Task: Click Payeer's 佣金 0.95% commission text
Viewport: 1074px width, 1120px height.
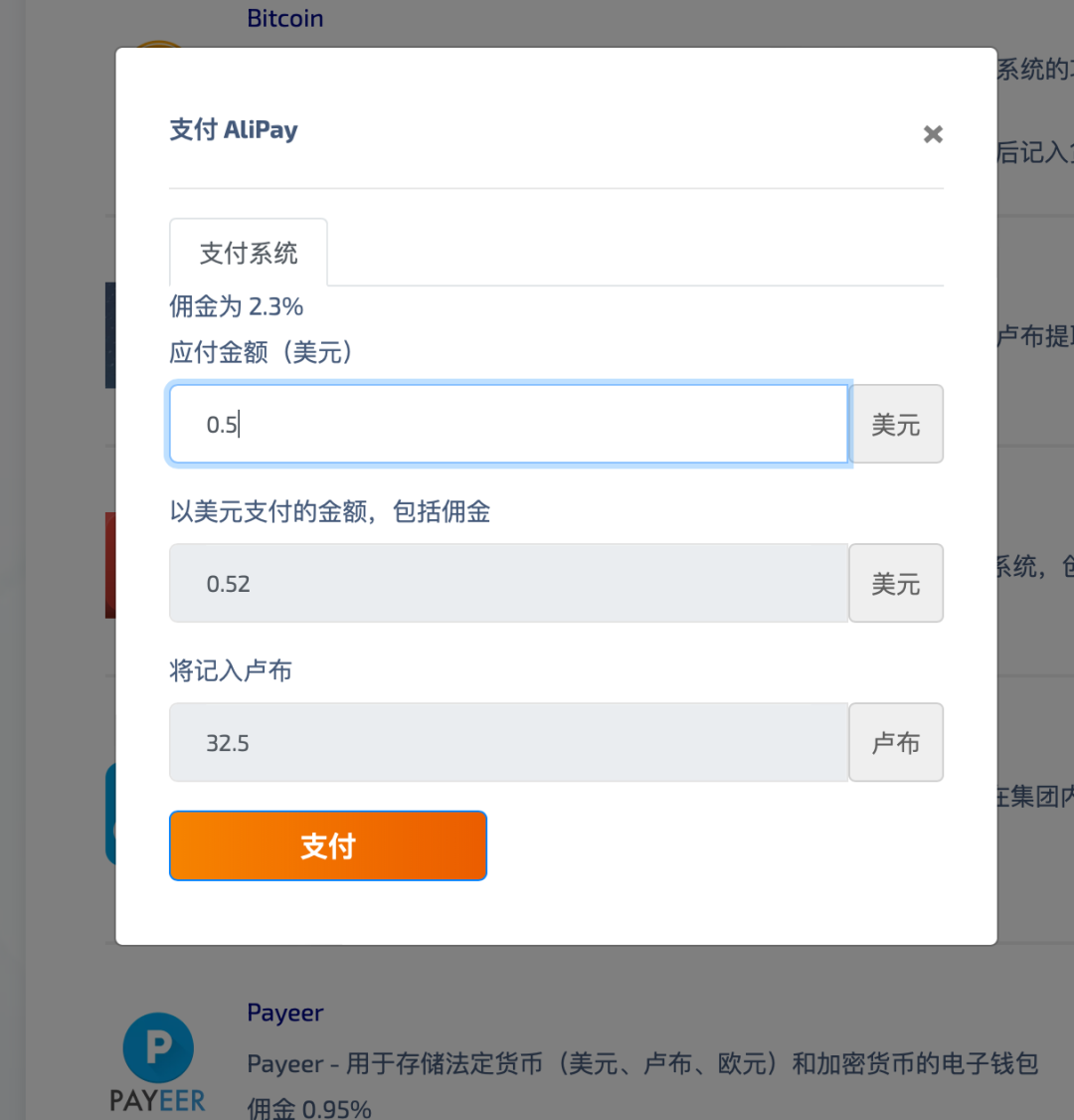Action: click(x=309, y=1109)
